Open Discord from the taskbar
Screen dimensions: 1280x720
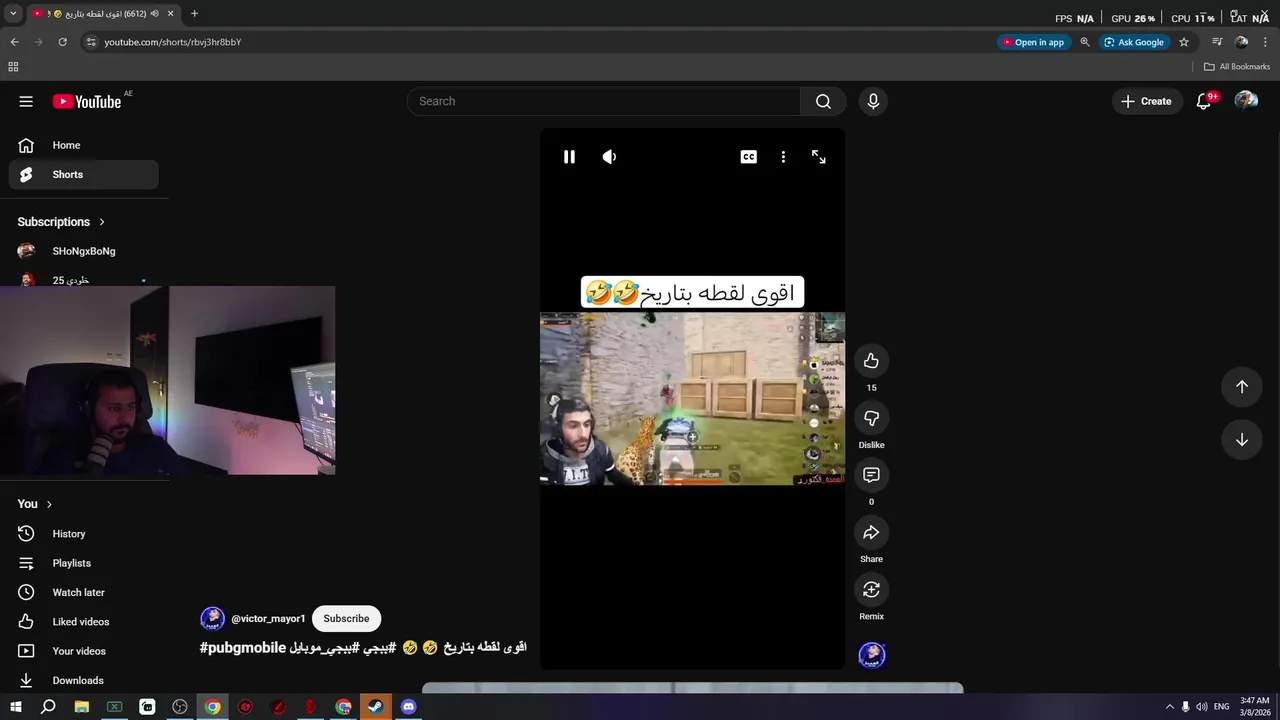pyautogui.click(x=408, y=707)
